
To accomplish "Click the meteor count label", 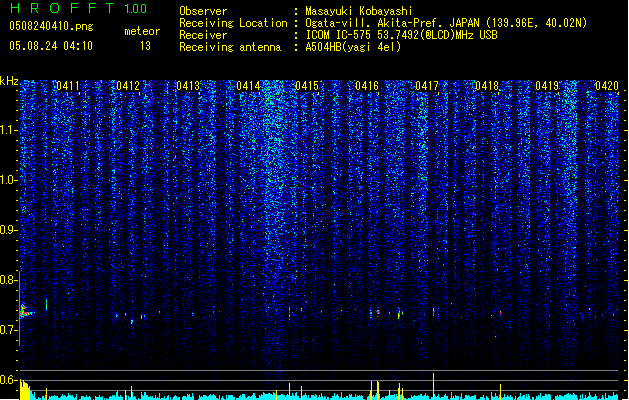I will (x=142, y=31).
